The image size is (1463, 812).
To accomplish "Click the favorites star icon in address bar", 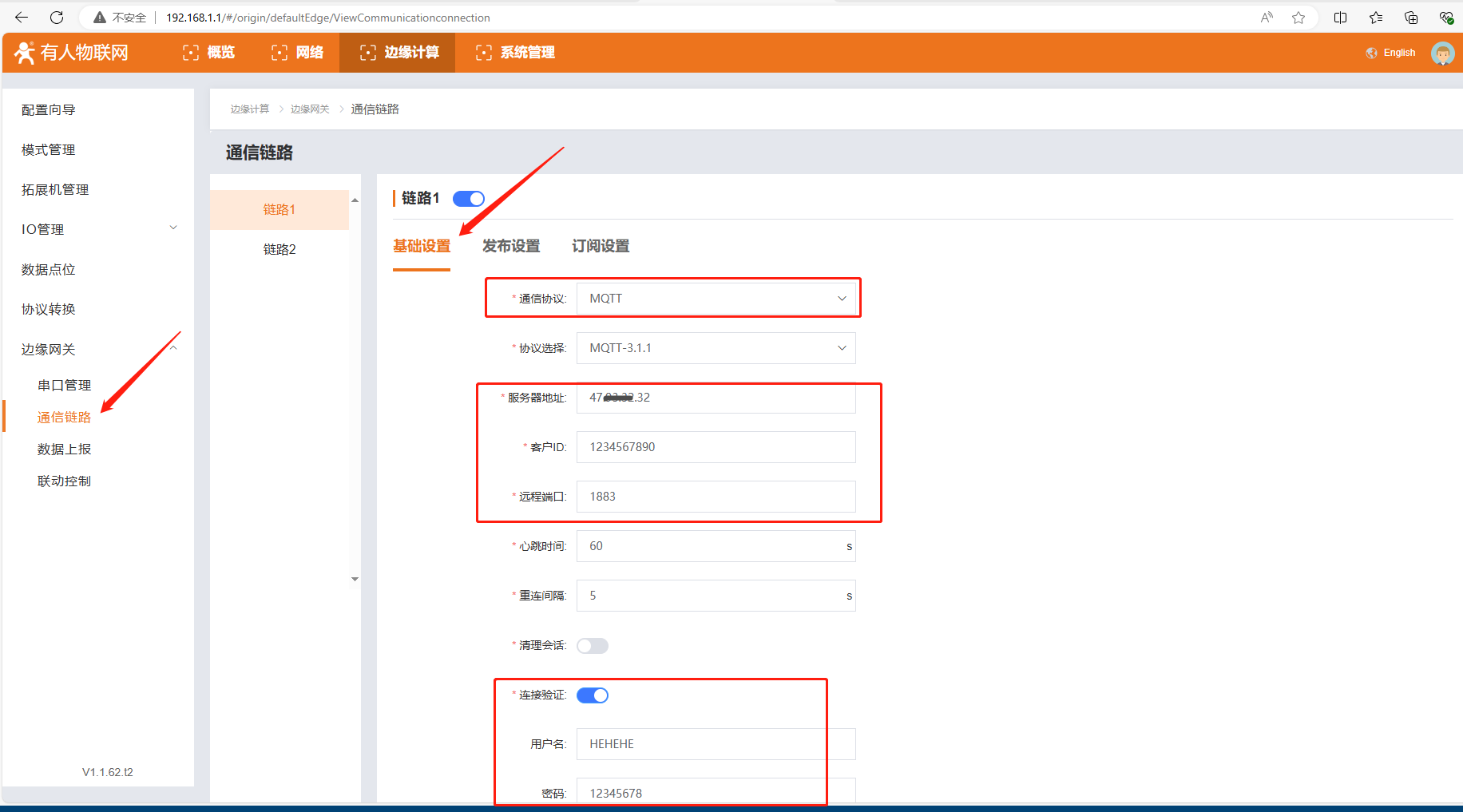I will click(x=1298, y=18).
